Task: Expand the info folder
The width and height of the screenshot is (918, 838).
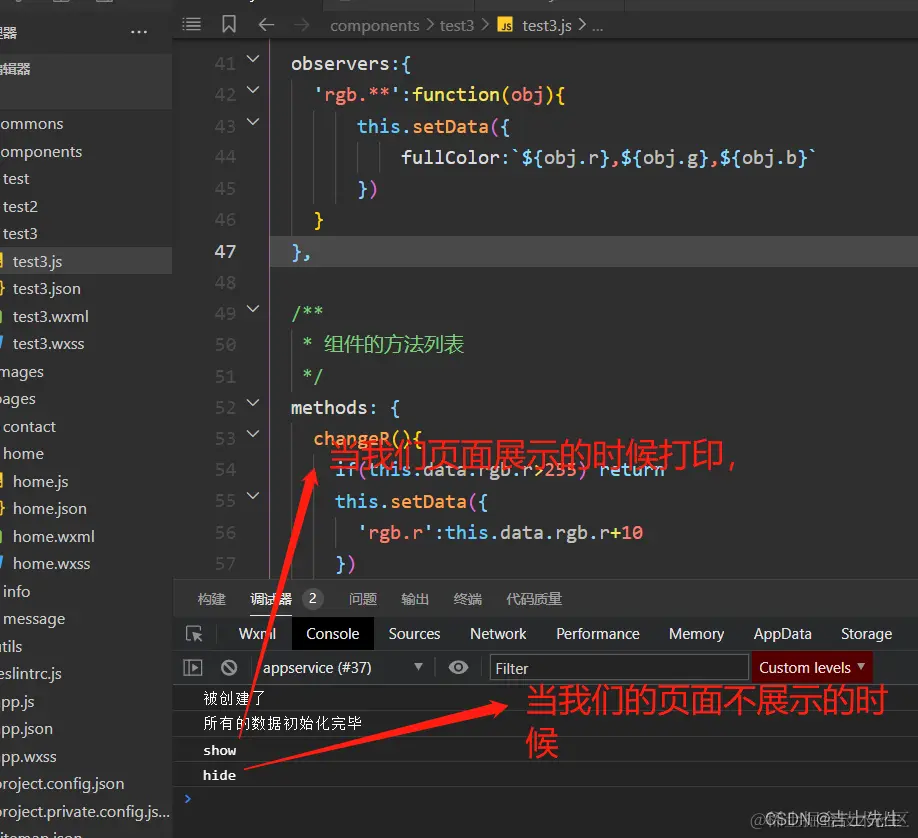Action: 86,591
